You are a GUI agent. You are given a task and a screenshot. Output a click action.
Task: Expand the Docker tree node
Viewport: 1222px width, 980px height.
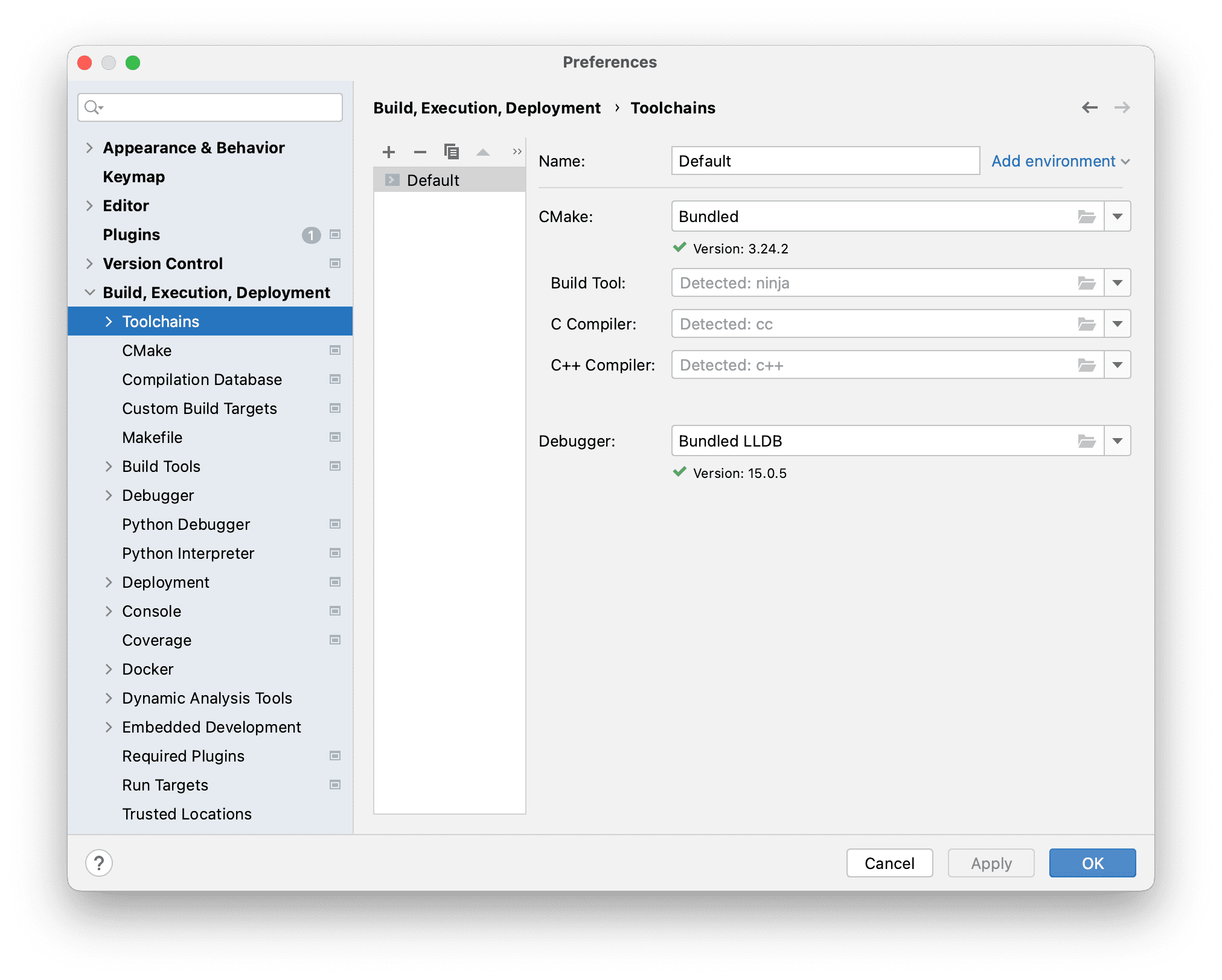click(x=109, y=669)
